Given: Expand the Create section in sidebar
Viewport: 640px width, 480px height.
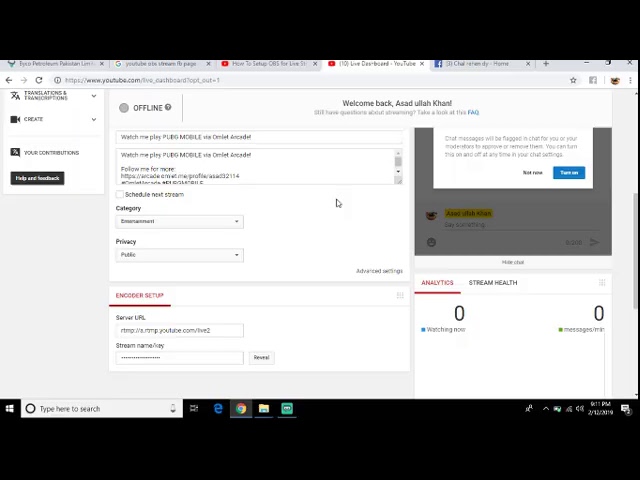Looking at the screenshot, I should coord(93,119).
